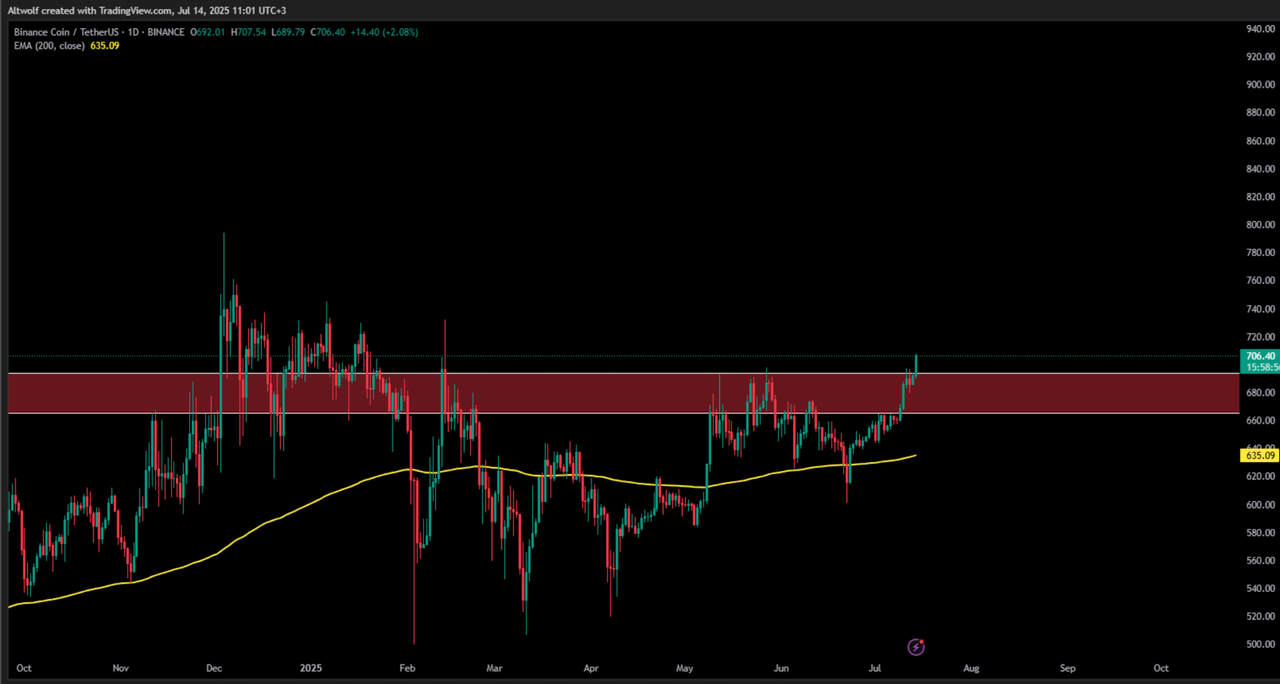Click the 540.00 price axis label
The height and width of the screenshot is (684, 1280).
coord(1260,589)
